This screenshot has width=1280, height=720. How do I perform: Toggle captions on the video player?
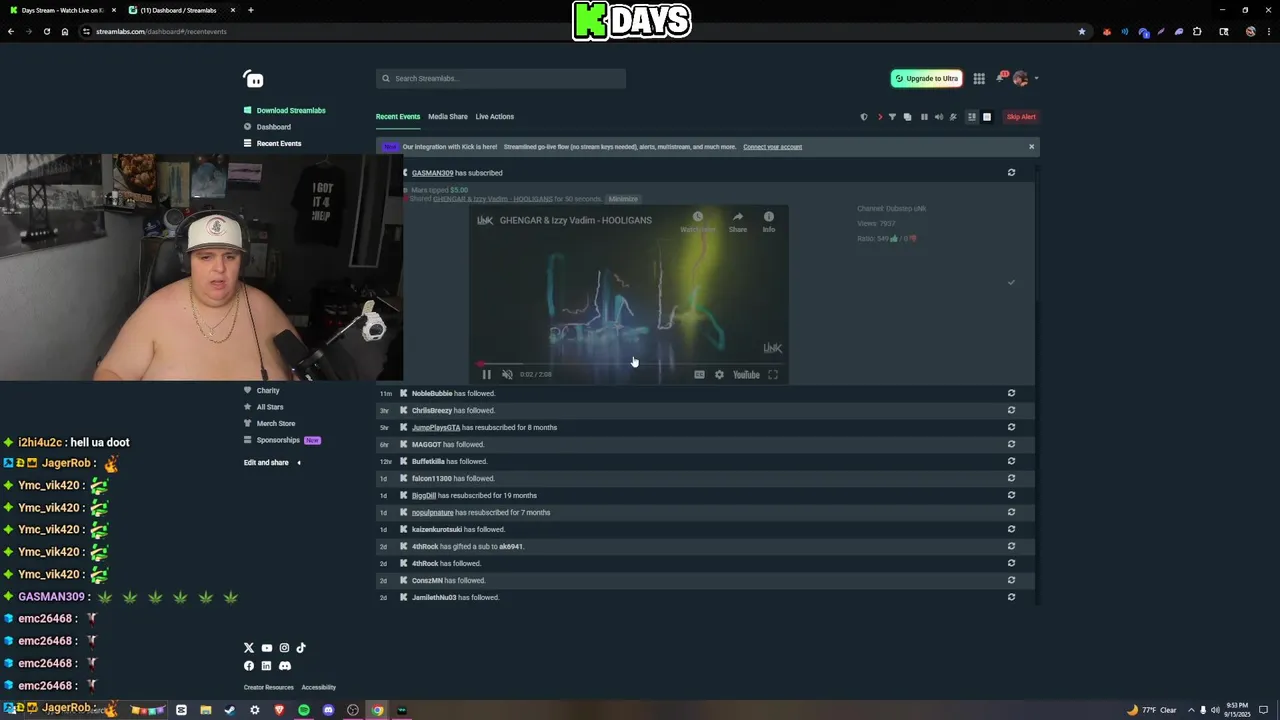coord(699,375)
